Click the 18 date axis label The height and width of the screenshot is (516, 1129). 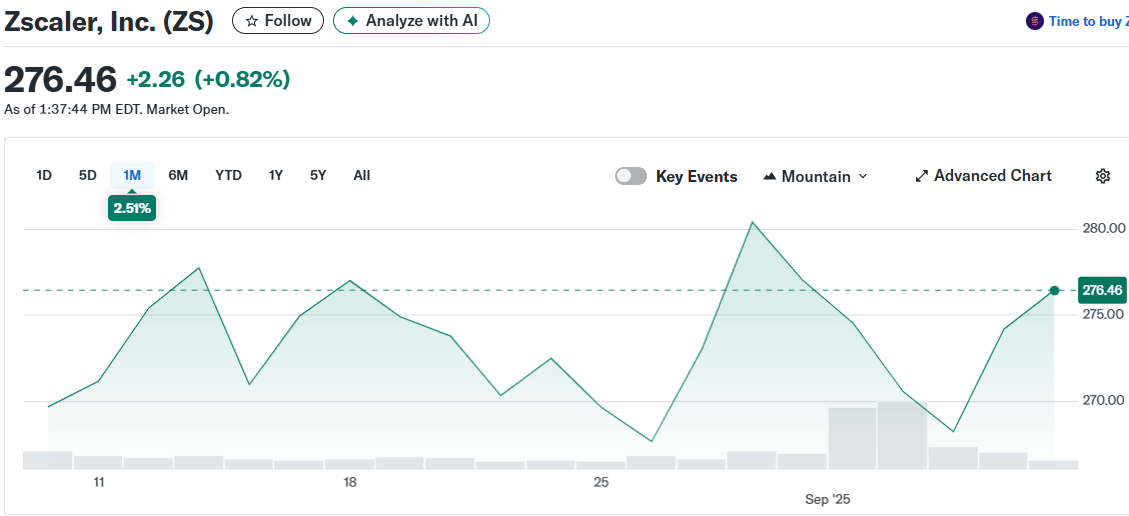coord(350,482)
